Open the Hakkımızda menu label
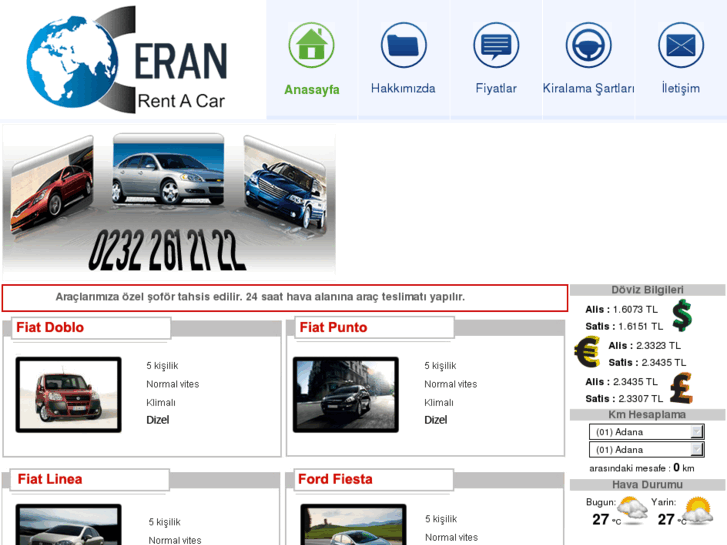The width and height of the screenshot is (727, 545). point(403,88)
